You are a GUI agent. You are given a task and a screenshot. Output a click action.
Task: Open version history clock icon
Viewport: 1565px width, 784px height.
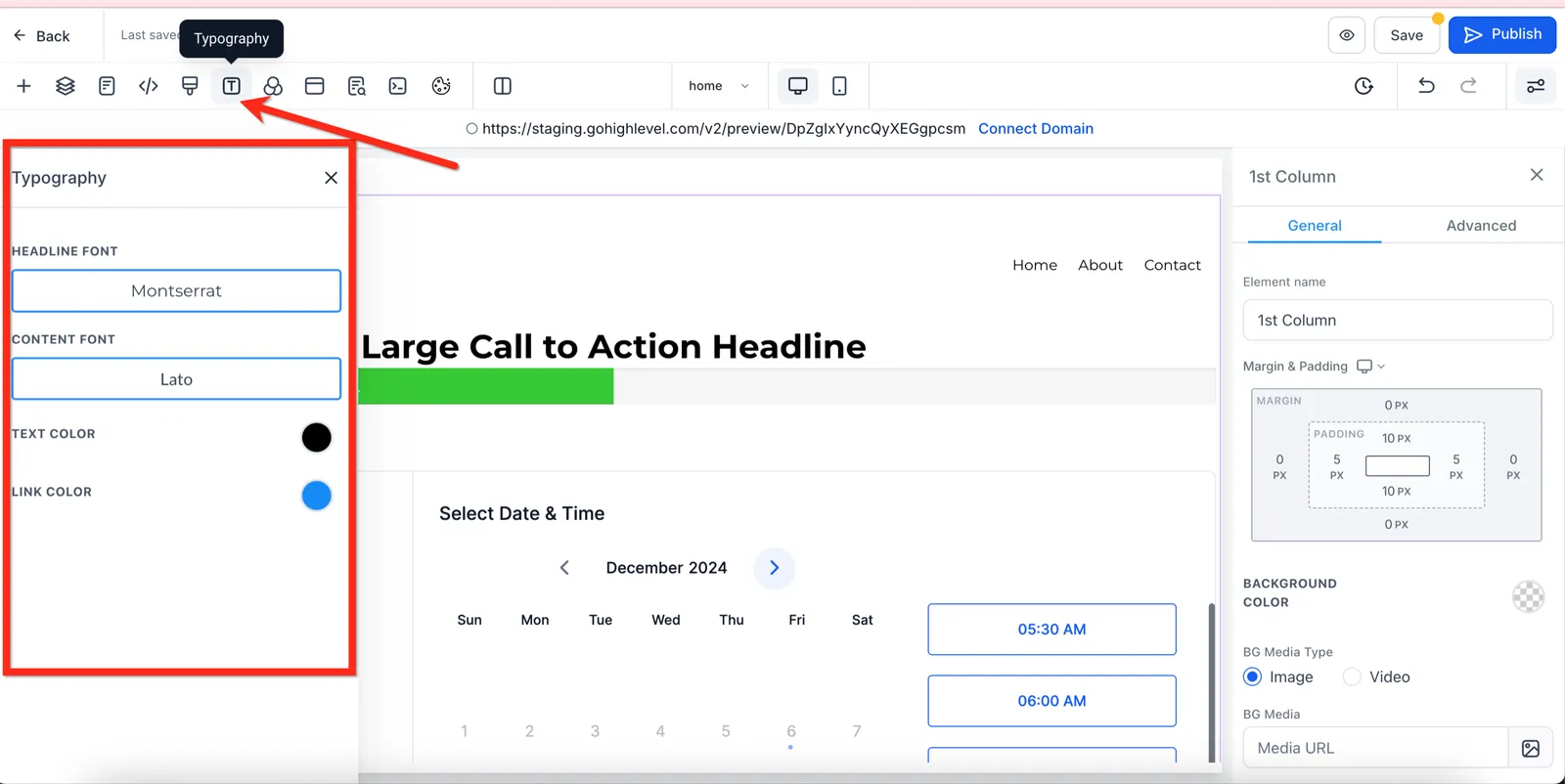click(1364, 86)
